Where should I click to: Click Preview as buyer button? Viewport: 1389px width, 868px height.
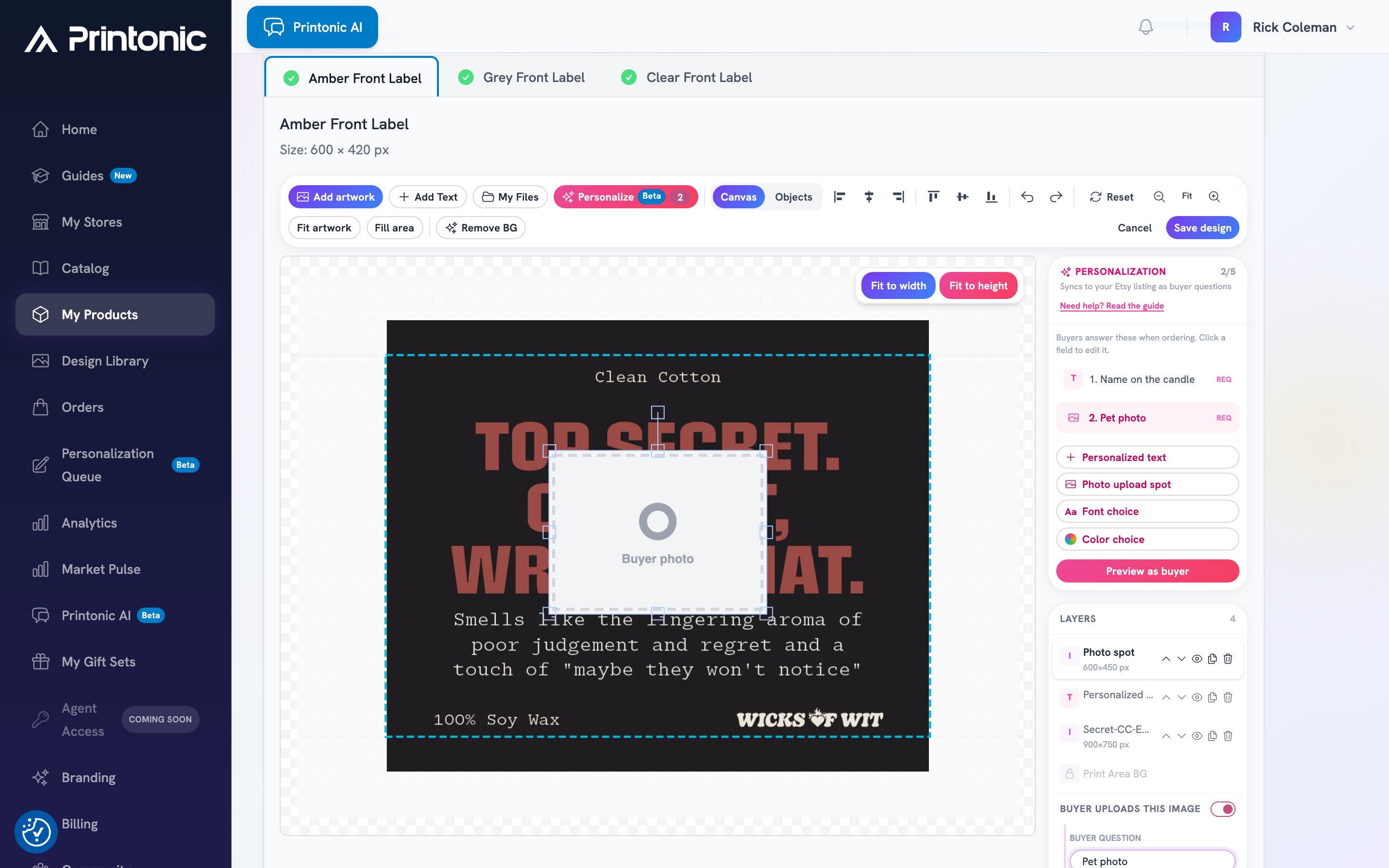[x=1147, y=571]
